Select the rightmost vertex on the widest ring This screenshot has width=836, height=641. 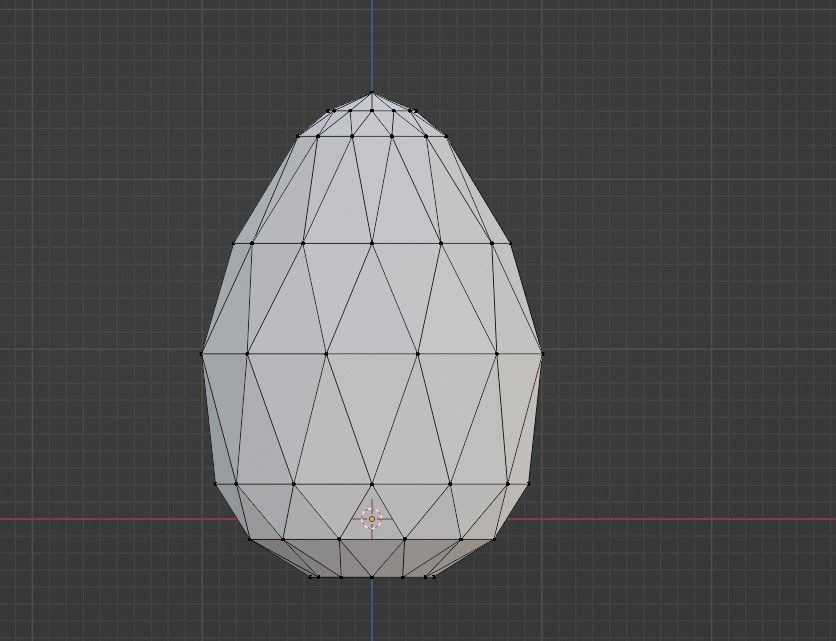542,353
